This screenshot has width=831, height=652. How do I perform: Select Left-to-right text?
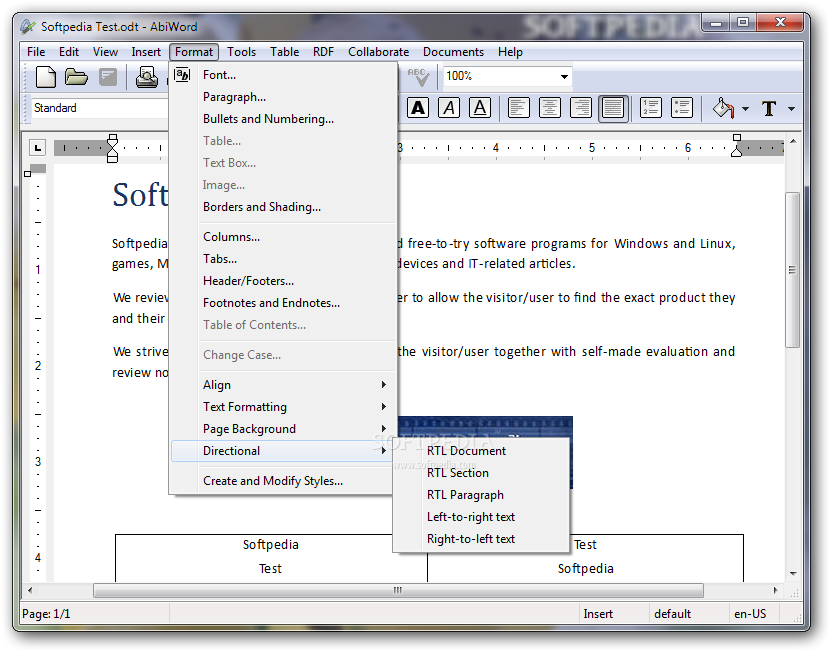click(481, 517)
